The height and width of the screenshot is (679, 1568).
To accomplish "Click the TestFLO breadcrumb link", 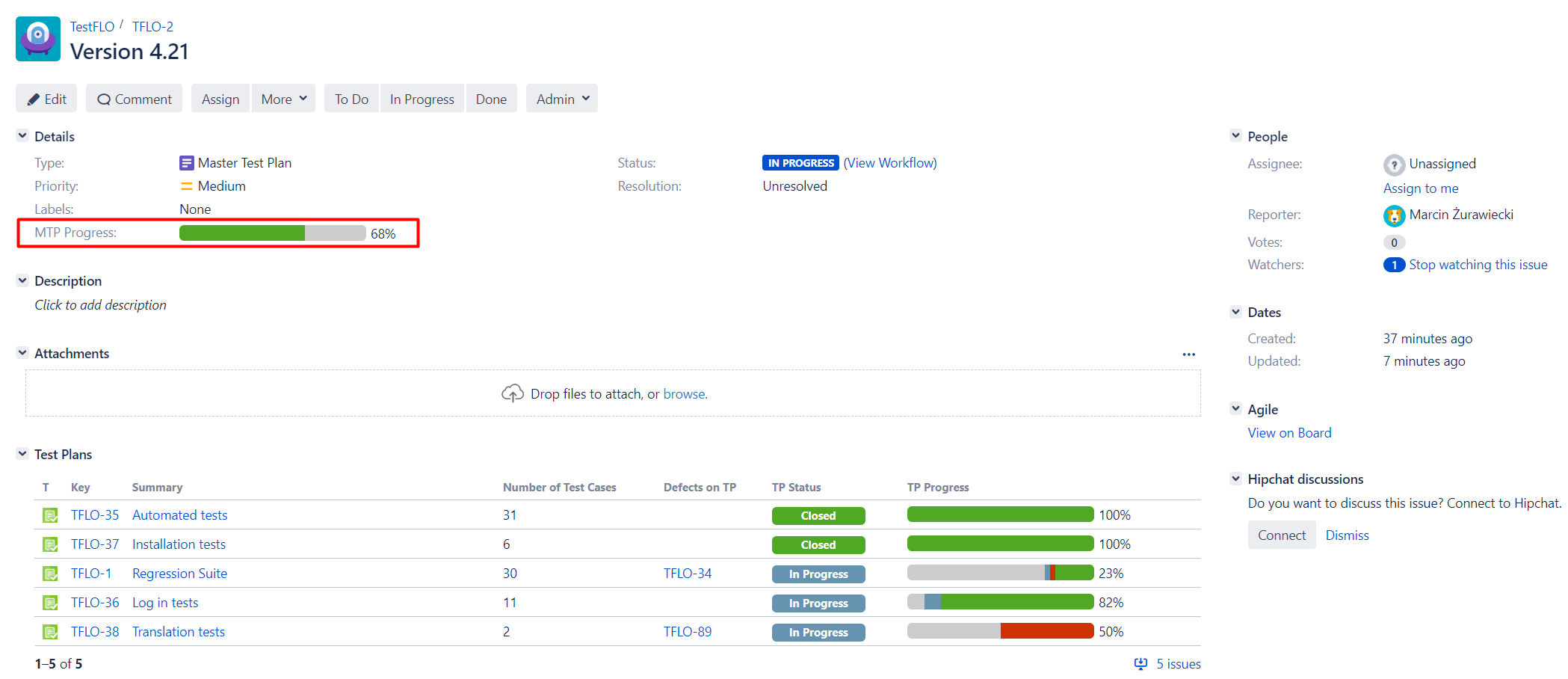I will [92, 26].
